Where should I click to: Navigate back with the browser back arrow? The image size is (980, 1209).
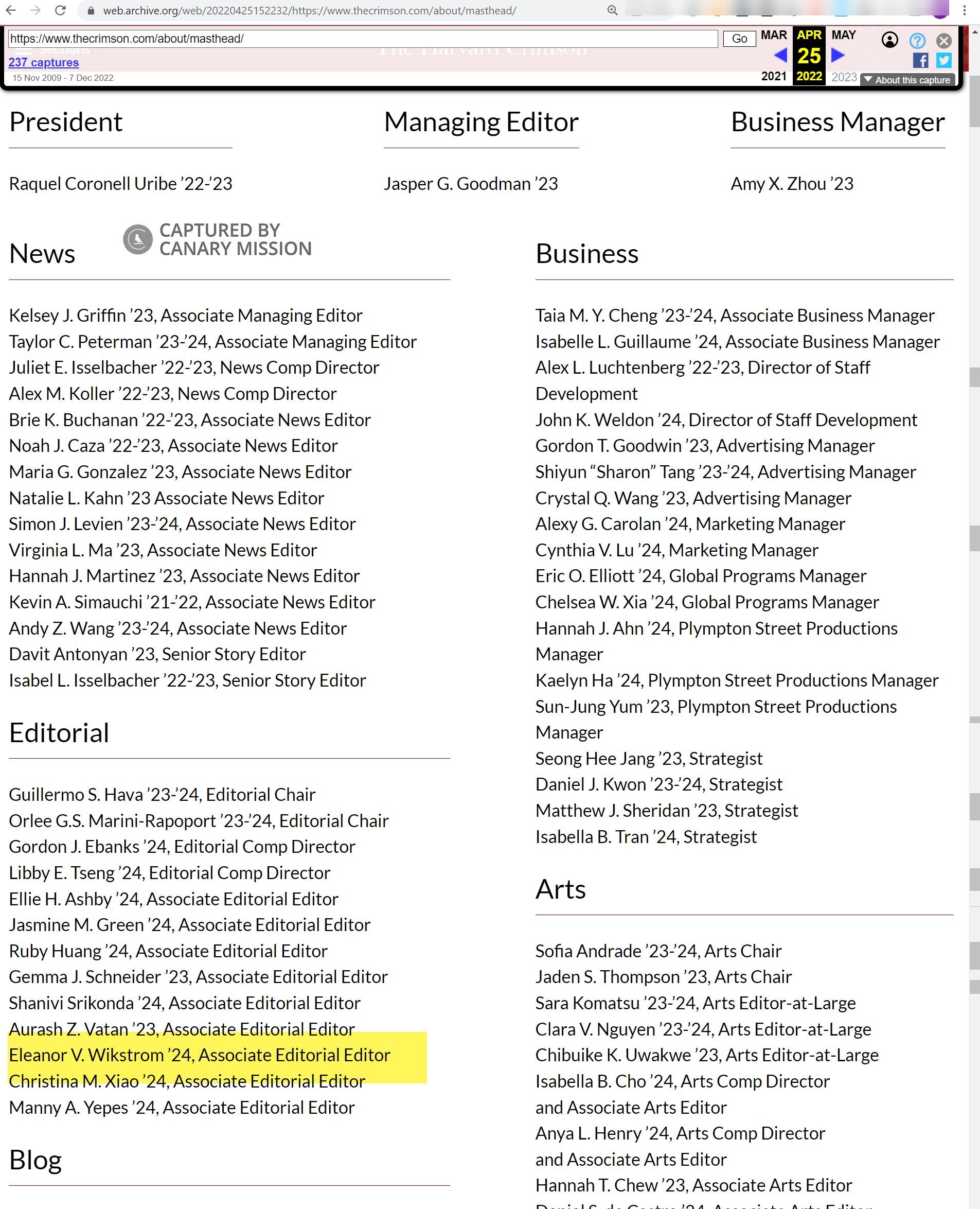[12, 10]
